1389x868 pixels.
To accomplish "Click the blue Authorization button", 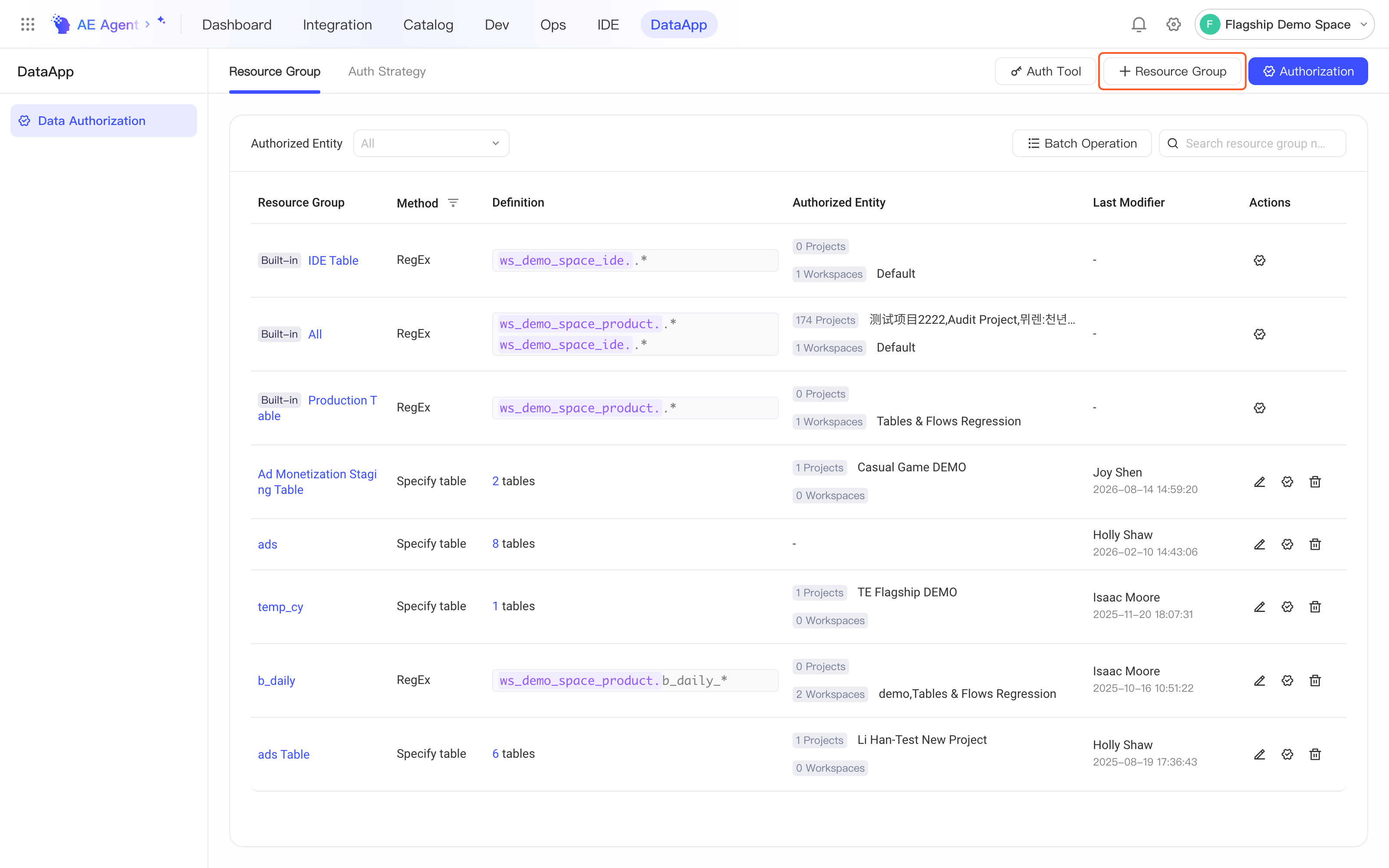I will pos(1308,71).
